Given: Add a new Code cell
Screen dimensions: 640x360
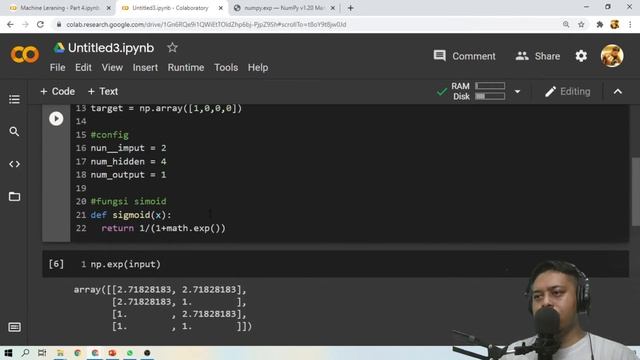Looking at the screenshot, I should [58, 91].
